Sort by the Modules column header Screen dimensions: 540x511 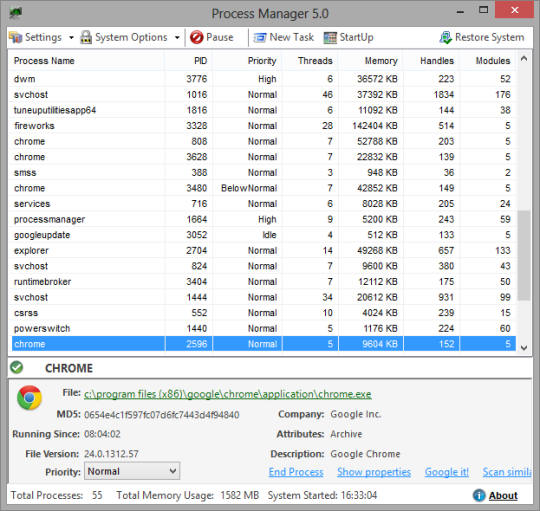point(487,61)
